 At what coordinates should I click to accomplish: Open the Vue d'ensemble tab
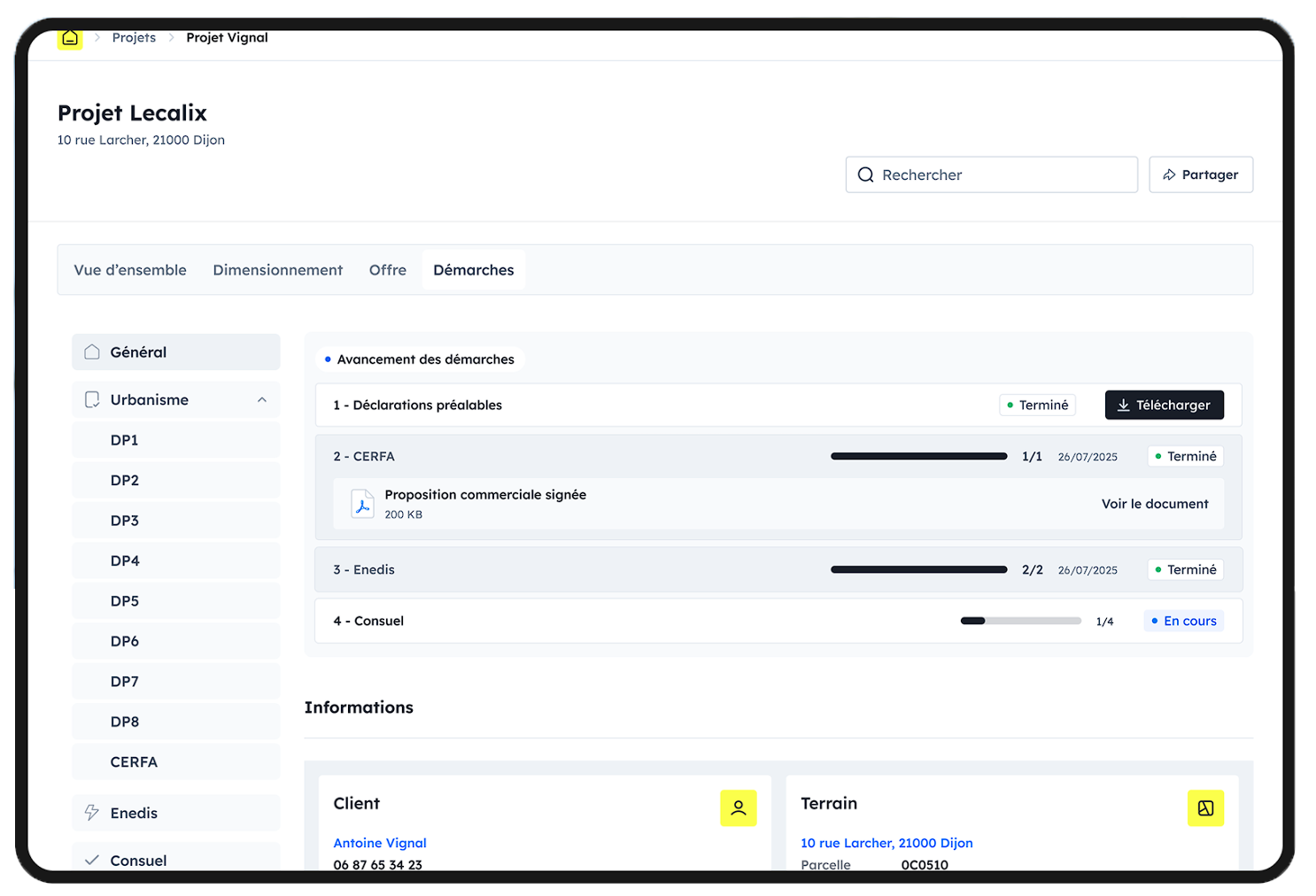130,270
